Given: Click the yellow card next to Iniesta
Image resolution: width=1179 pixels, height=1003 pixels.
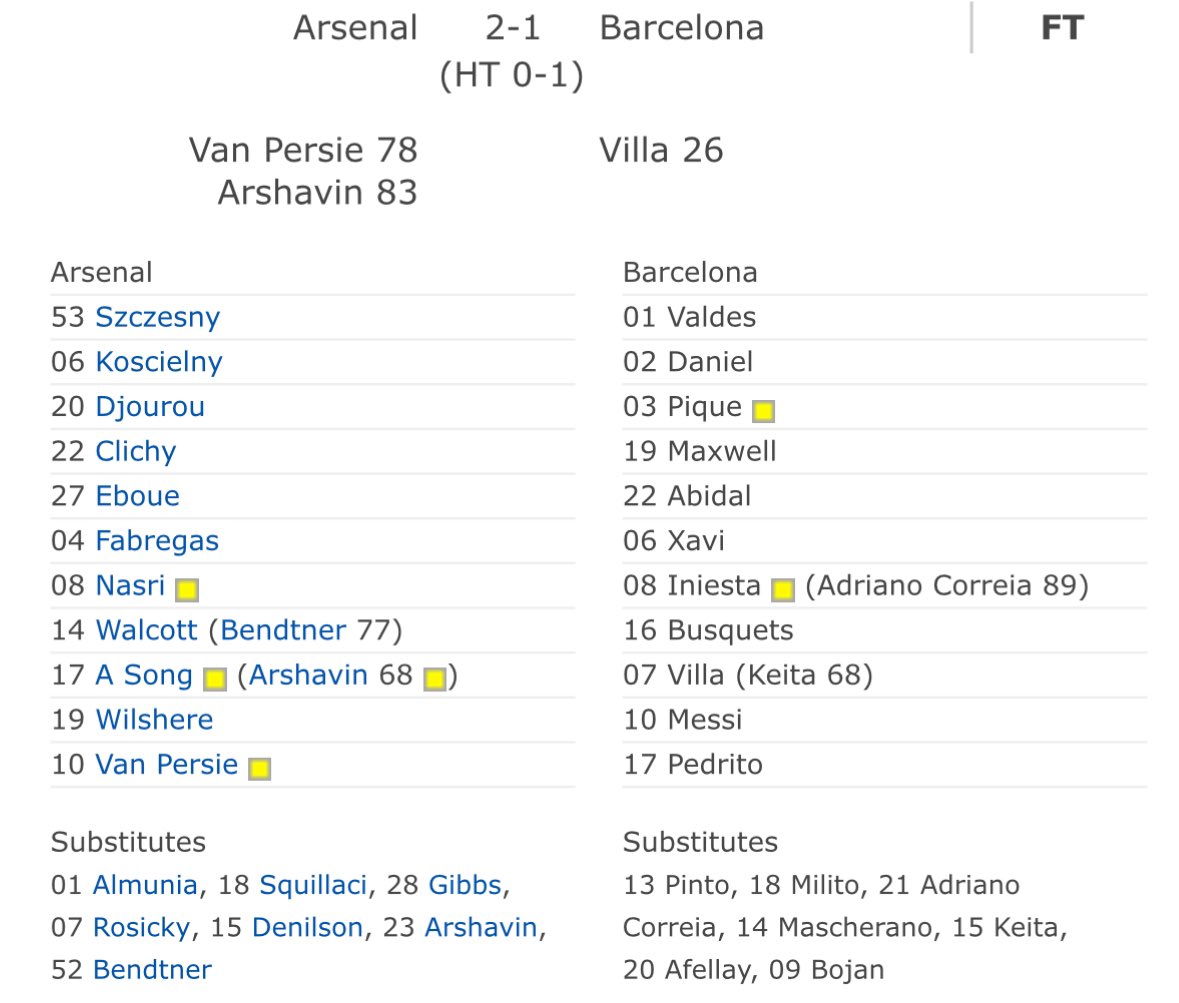Looking at the screenshot, I should click(783, 589).
